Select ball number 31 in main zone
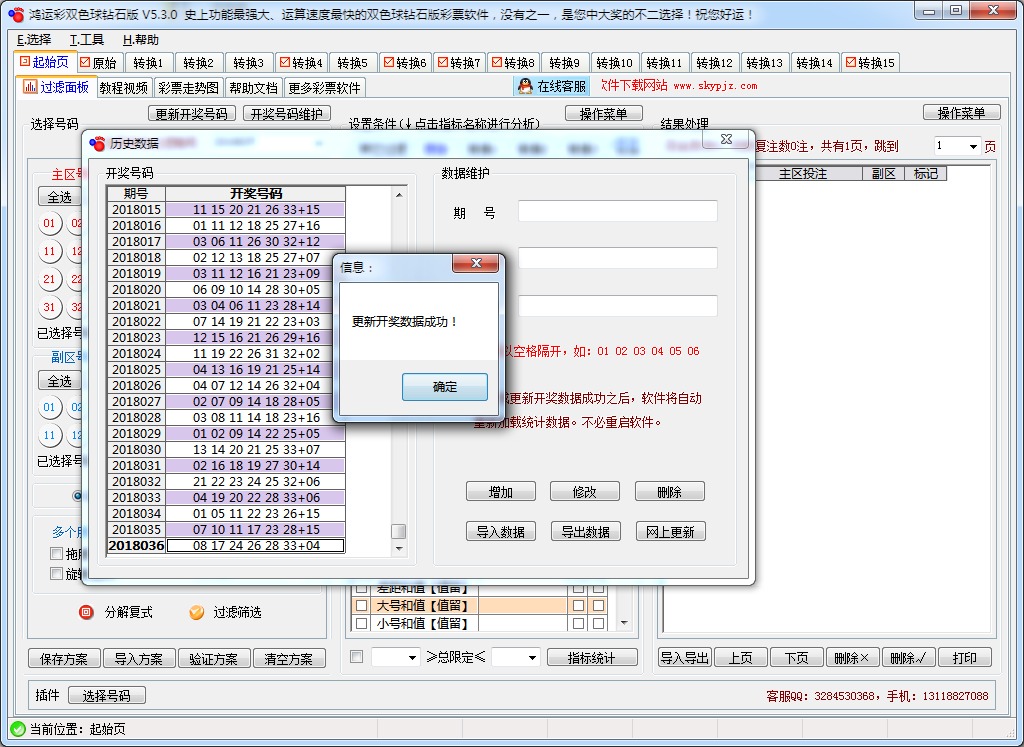This screenshot has height=747, width=1024. pos(50,307)
